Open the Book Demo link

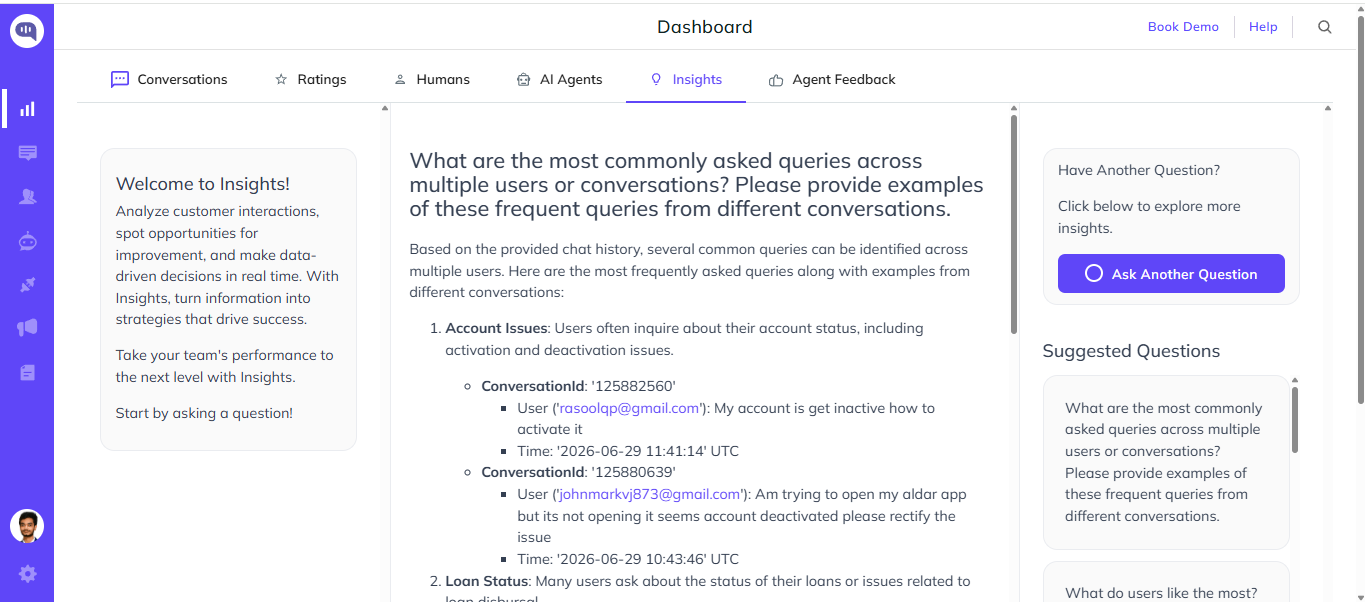coord(1183,27)
